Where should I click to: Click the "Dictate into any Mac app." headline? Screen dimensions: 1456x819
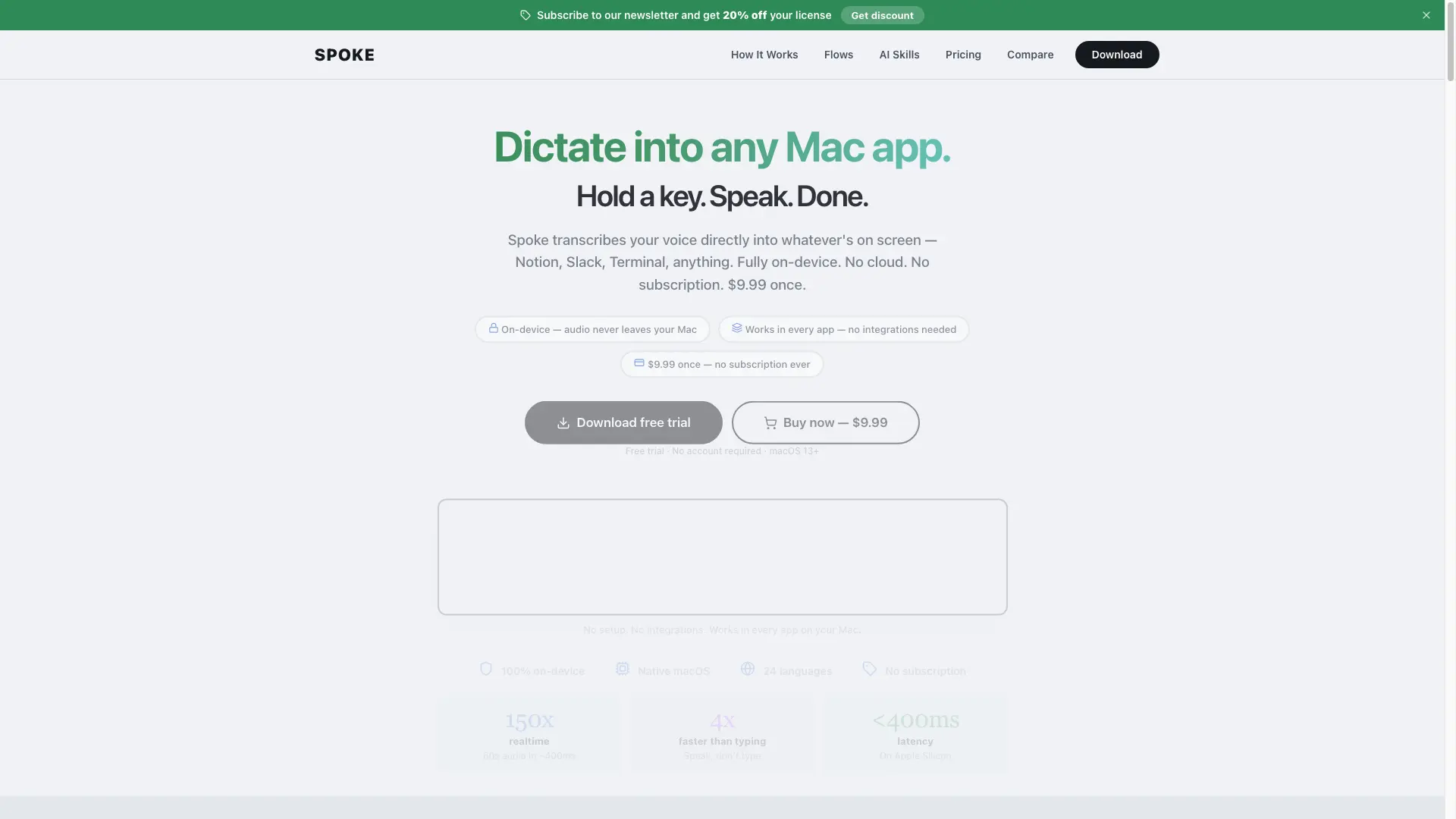(722, 147)
